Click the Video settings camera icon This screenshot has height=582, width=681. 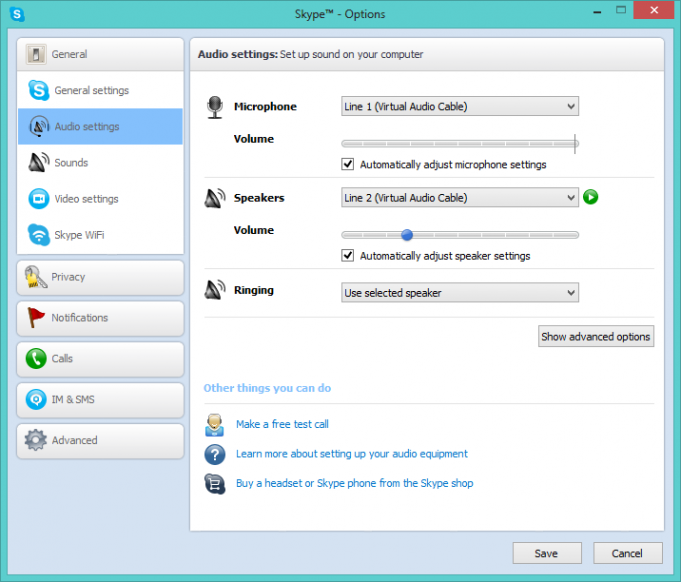39,198
